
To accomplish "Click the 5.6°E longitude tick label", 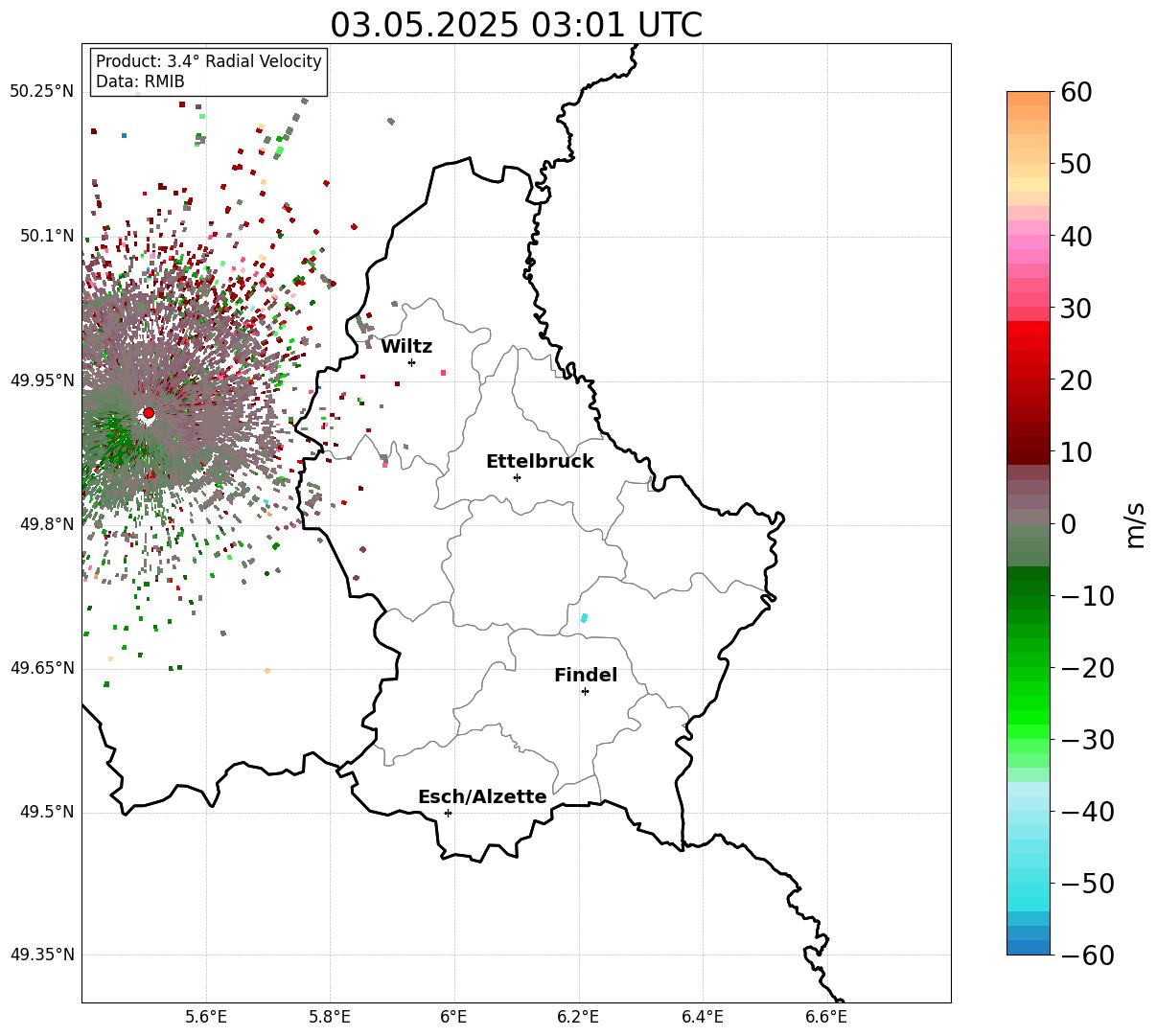I will click(206, 1017).
